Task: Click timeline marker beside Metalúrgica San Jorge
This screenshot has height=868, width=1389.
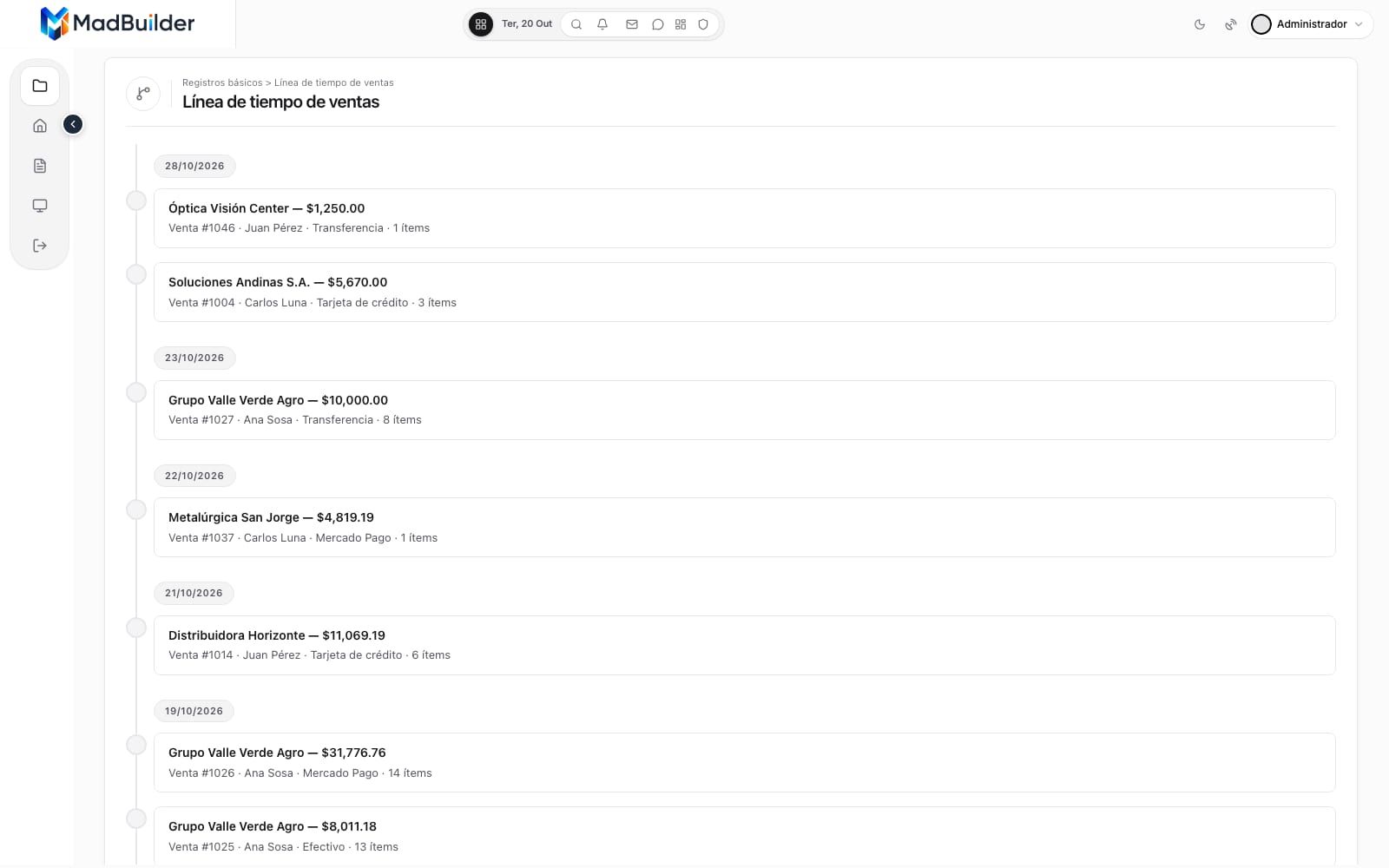Action: pyautogui.click(x=136, y=510)
